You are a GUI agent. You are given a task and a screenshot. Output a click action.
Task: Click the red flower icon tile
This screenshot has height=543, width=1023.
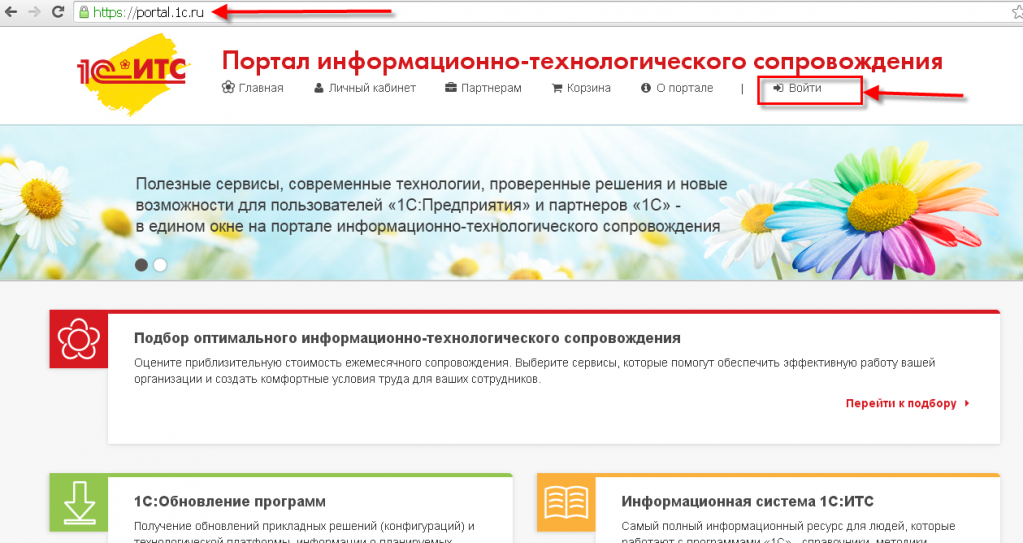tap(78, 340)
